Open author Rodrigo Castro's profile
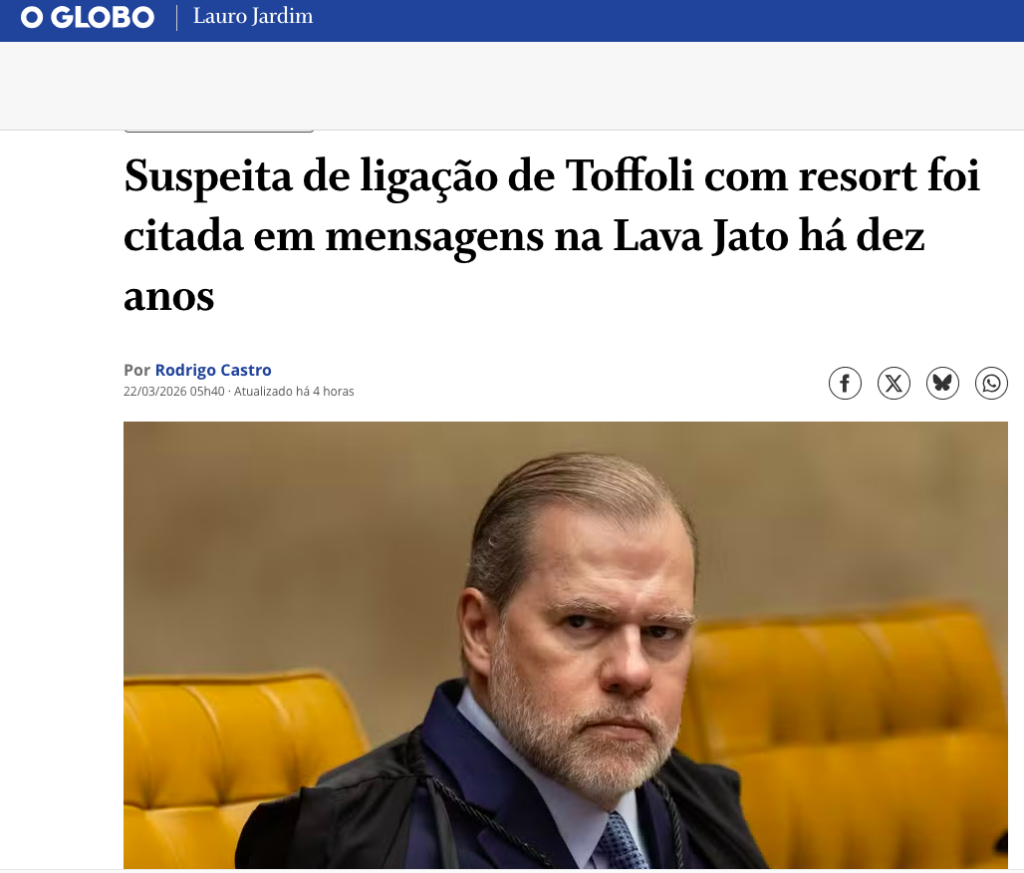Image resolution: width=1024 pixels, height=873 pixels. coord(213,370)
